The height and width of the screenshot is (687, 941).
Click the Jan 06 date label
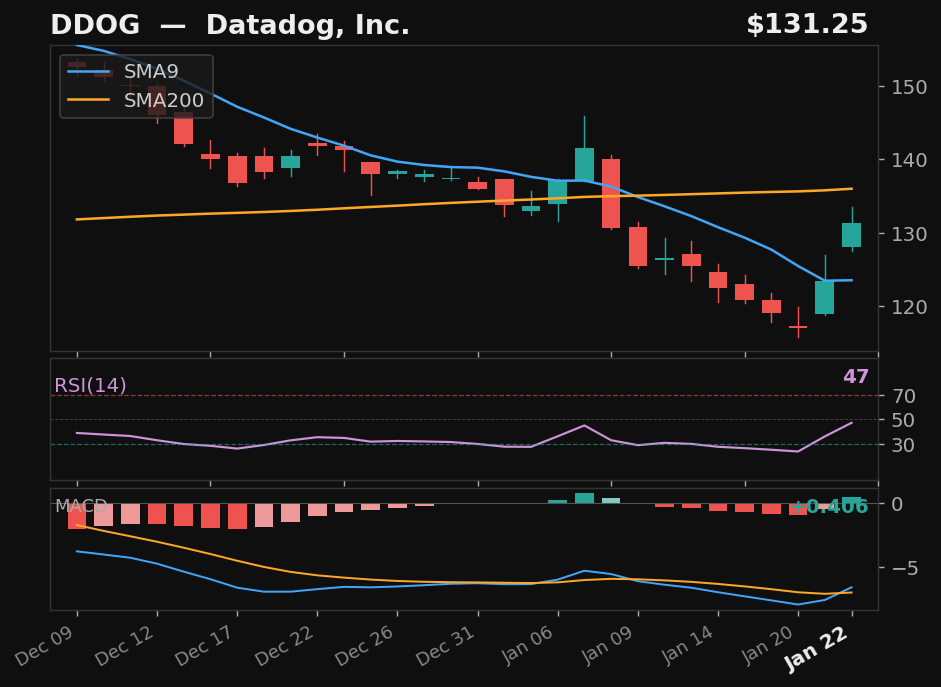click(528, 646)
